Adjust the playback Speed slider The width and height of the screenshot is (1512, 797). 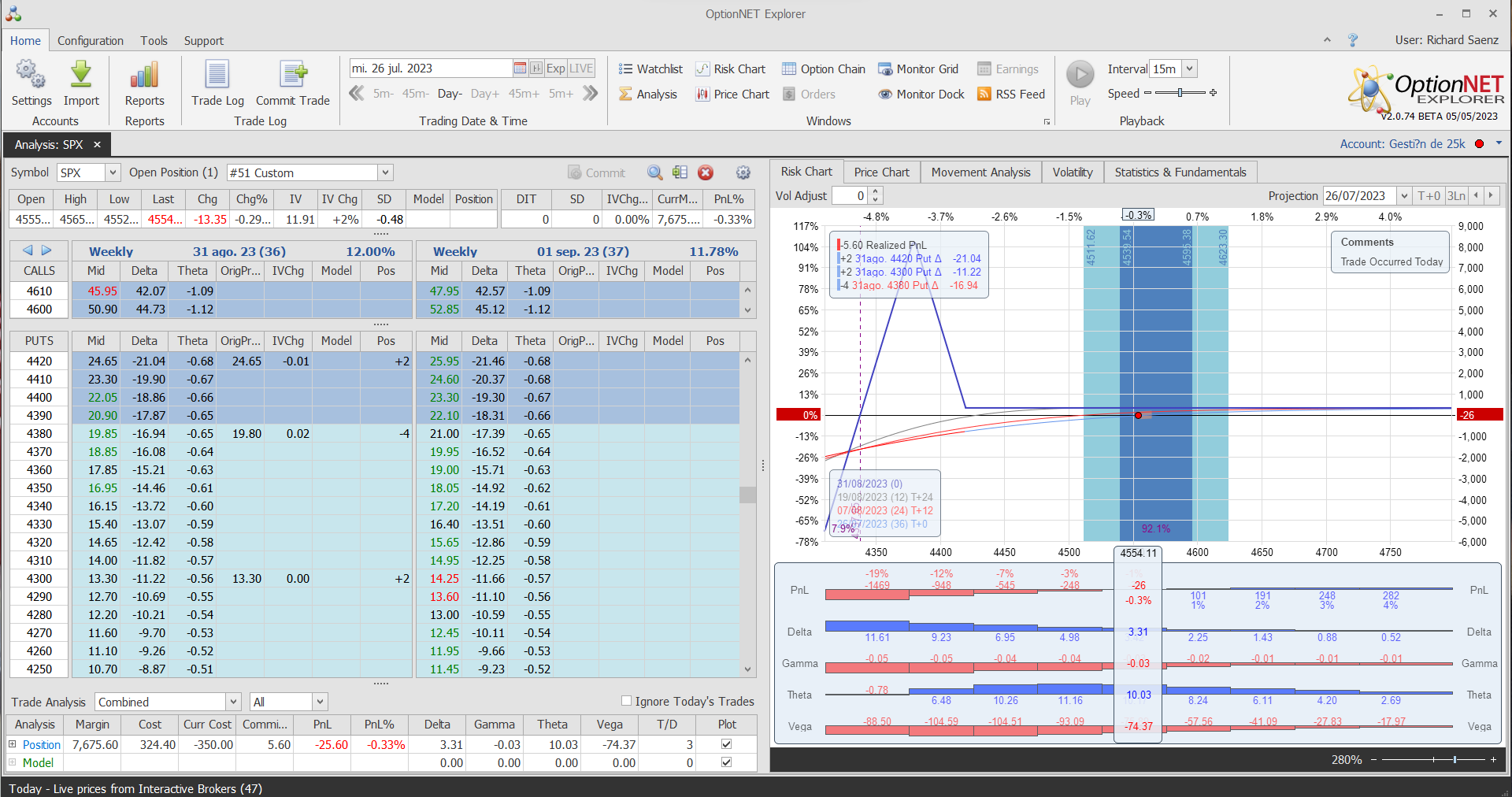[x=1180, y=93]
